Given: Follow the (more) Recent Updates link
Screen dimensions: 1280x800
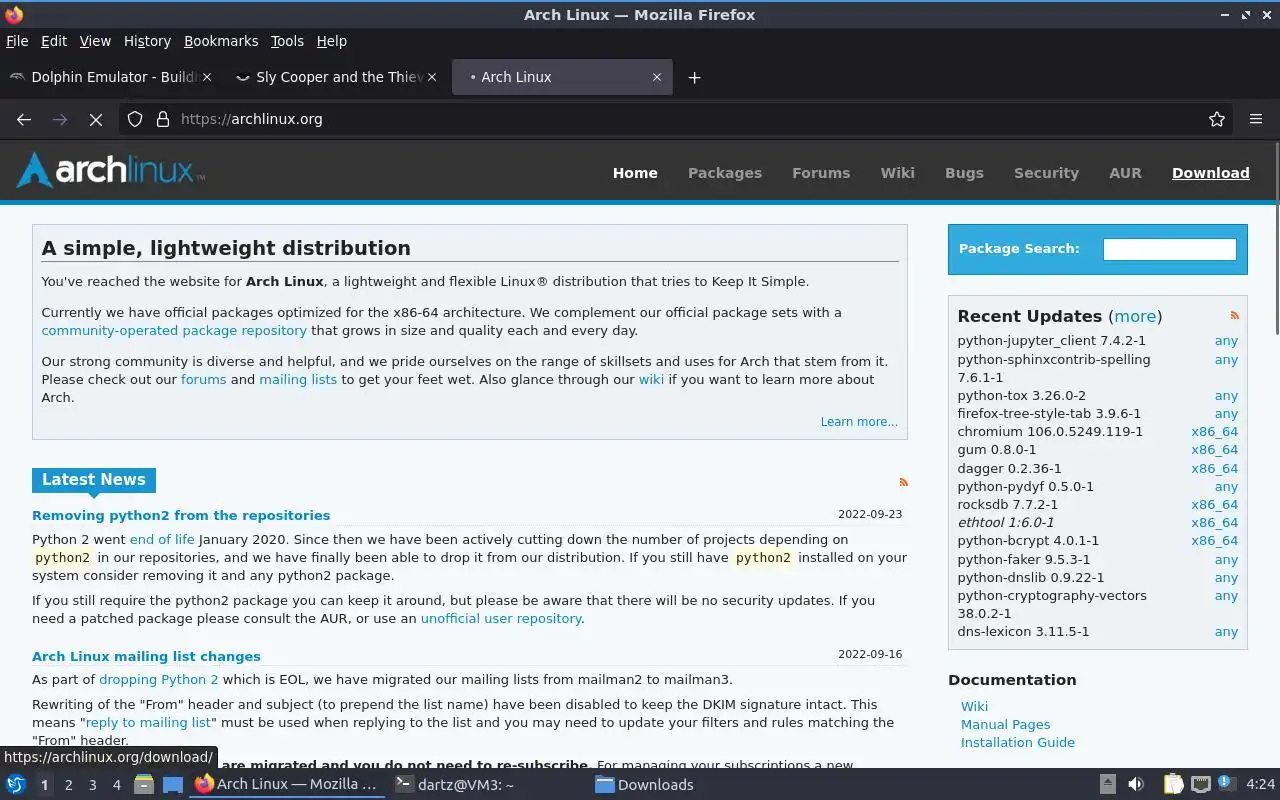Looking at the screenshot, I should pyautogui.click(x=1135, y=316).
